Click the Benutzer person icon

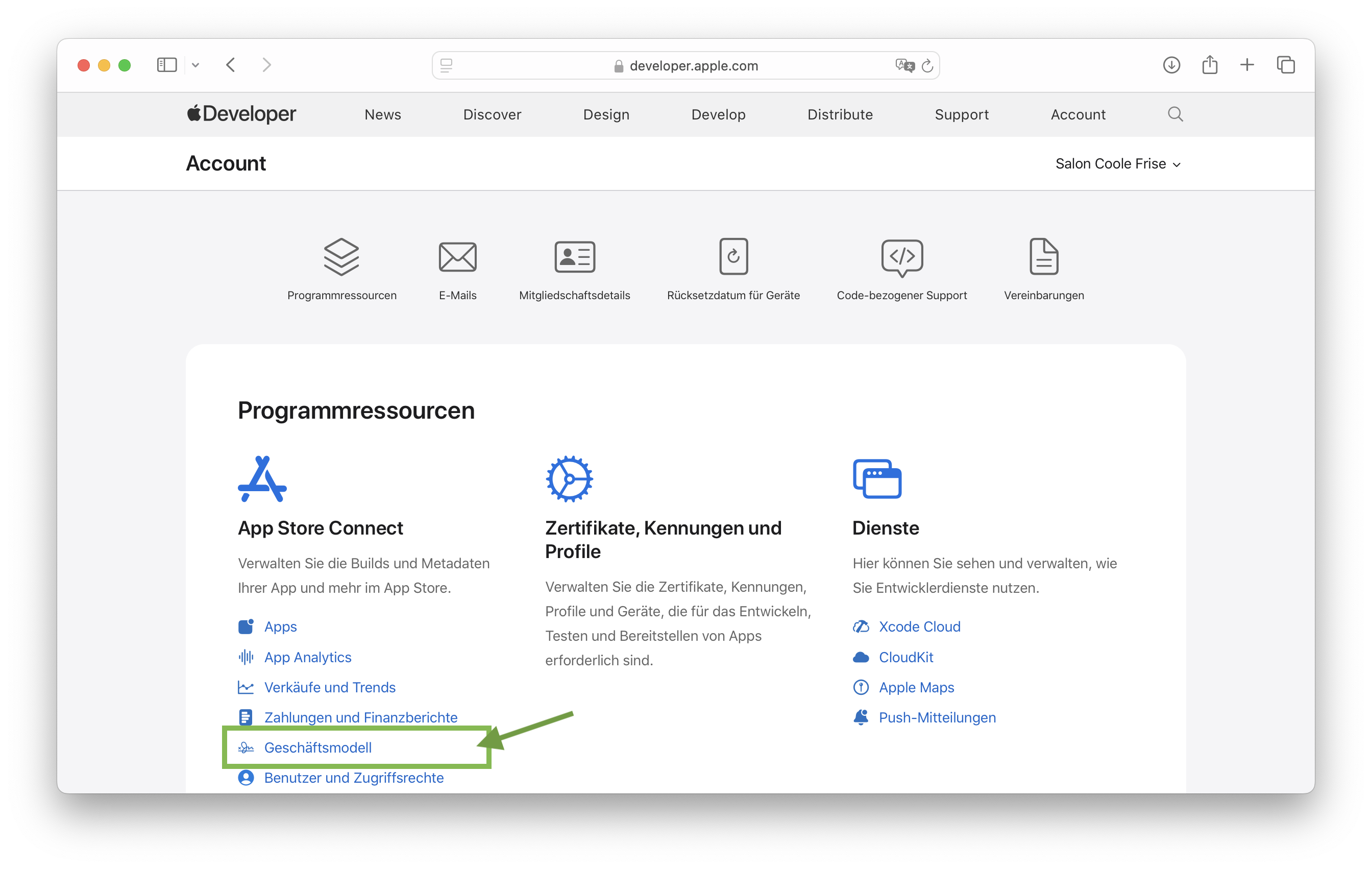(246, 778)
